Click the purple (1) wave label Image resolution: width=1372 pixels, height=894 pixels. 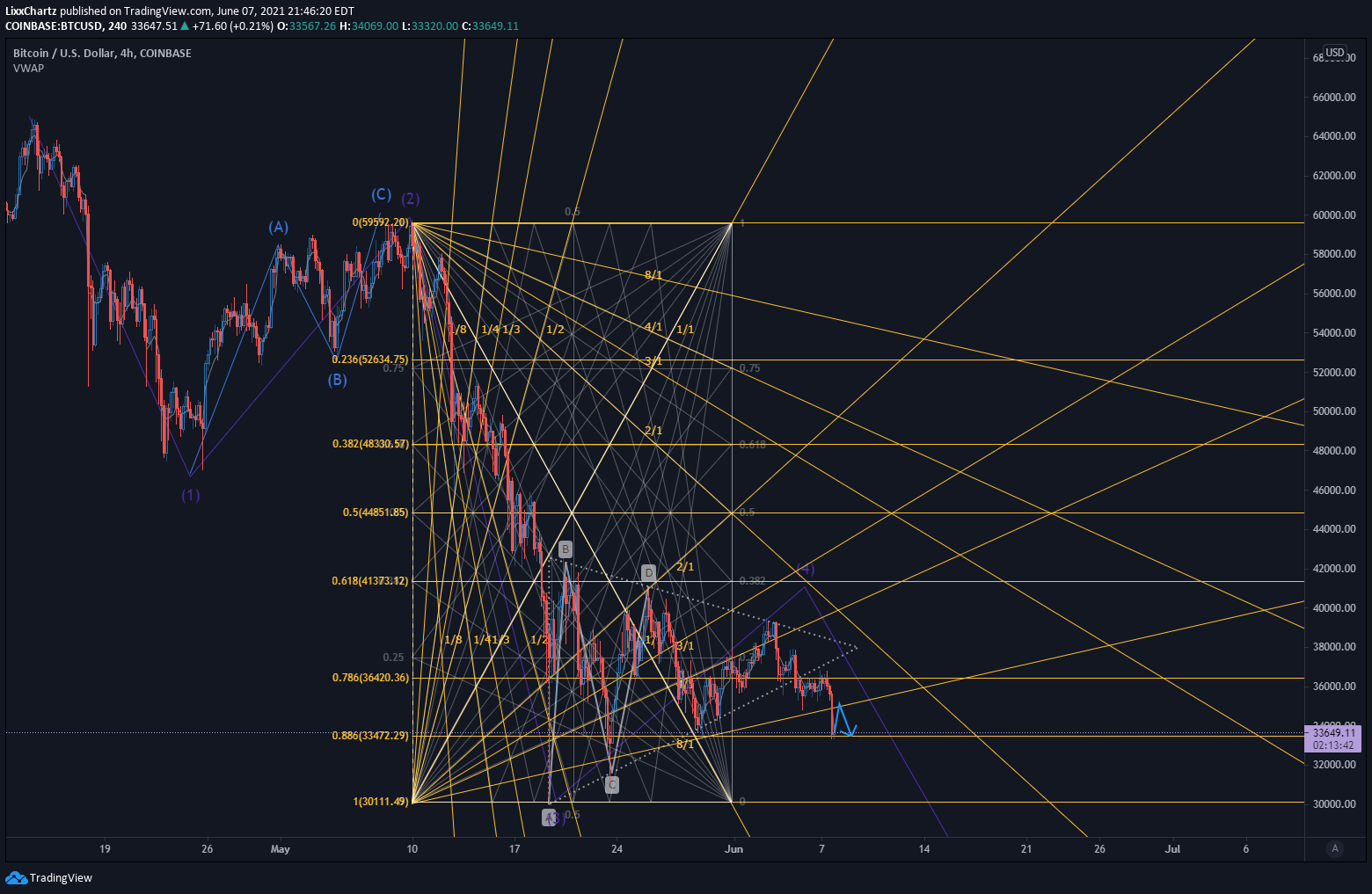[191, 495]
